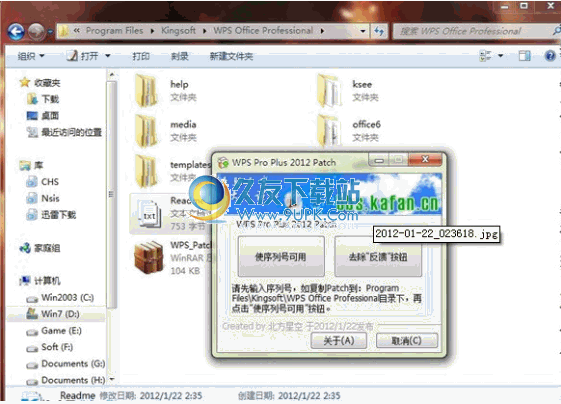The width and height of the screenshot is (561, 404).
Task: Click the 桌面 desktop icon in sidebar
Action: (x=32, y=116)
